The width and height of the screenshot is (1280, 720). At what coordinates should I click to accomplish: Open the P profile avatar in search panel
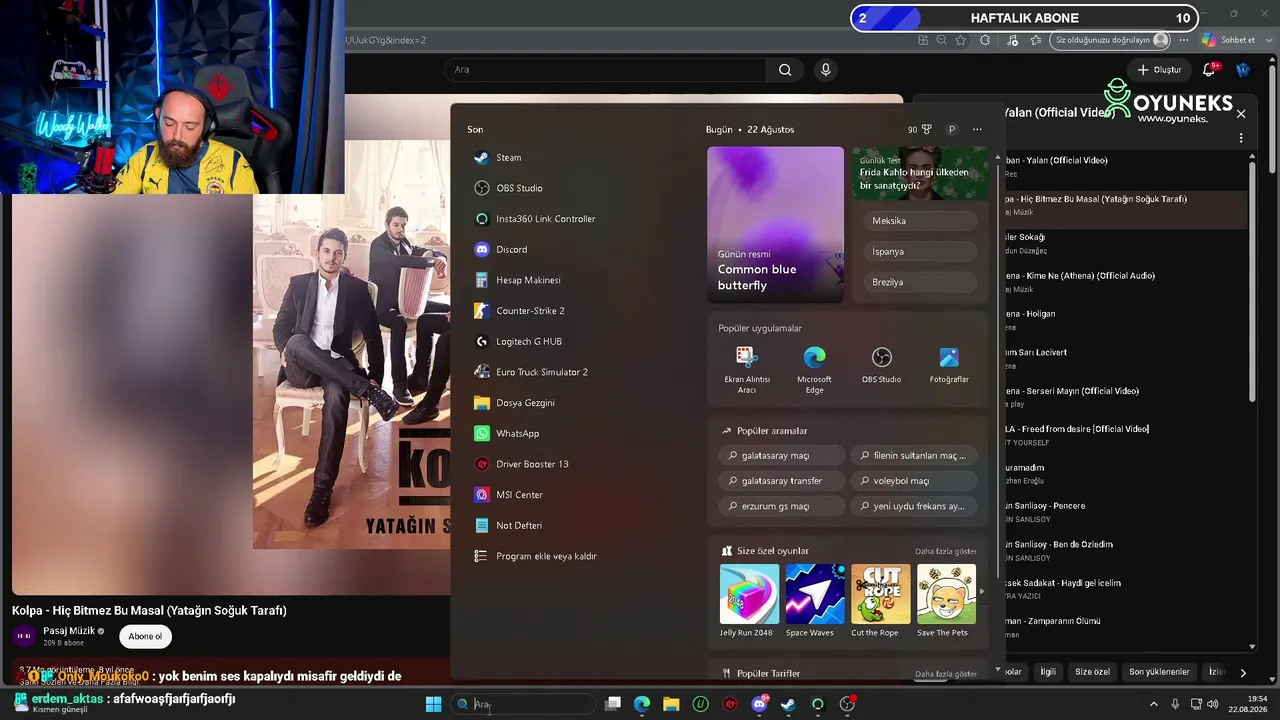click(x=952, y=130)
